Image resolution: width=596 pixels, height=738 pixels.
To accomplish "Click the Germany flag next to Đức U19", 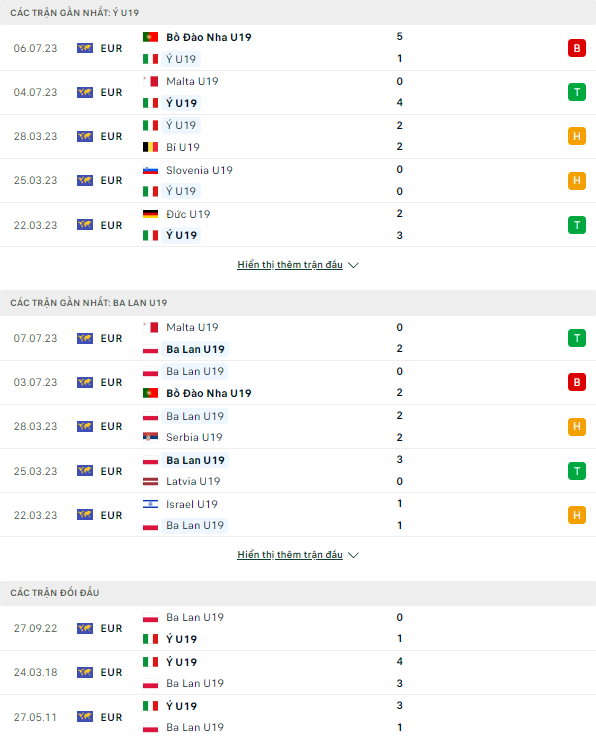I will click(150, 214).
